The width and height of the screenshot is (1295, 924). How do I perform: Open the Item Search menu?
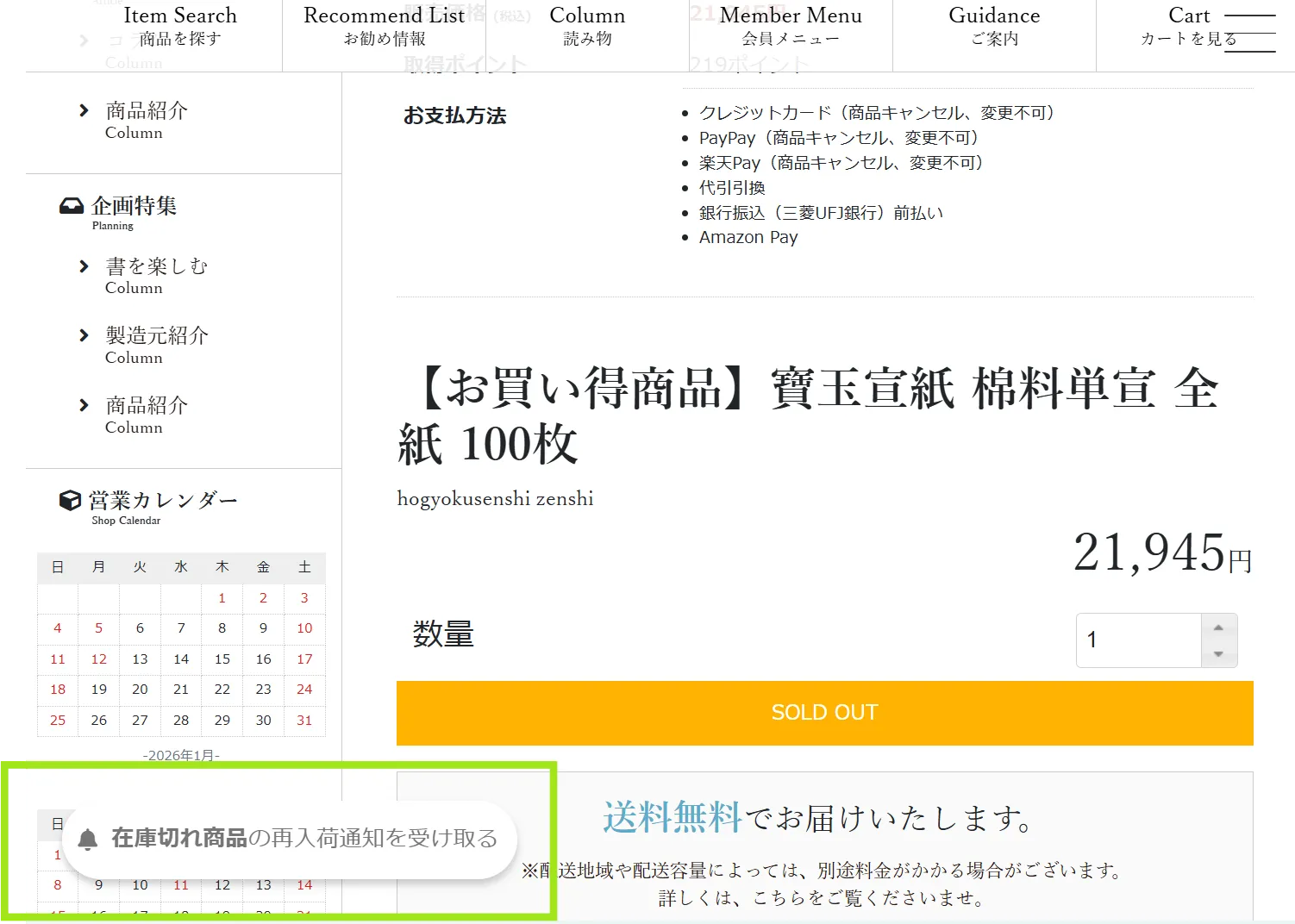(x=179, y=27)
